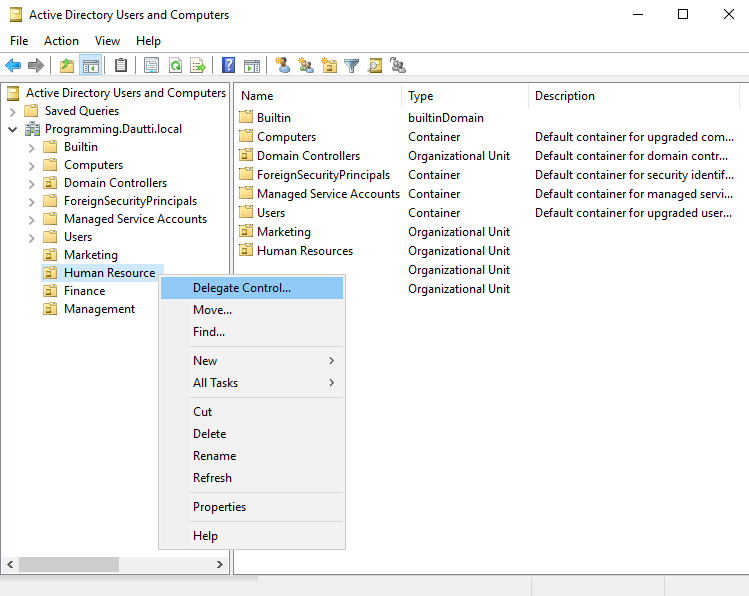Click the Add to group toolbar icon

[x=397, y=65]
